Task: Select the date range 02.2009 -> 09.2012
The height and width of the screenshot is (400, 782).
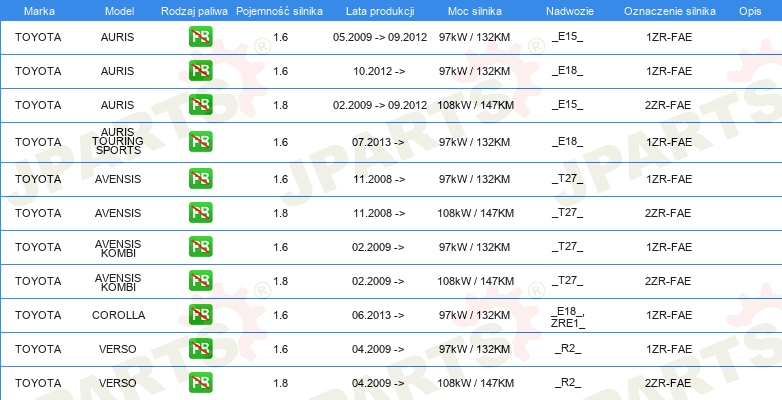Action: [380, 105]
